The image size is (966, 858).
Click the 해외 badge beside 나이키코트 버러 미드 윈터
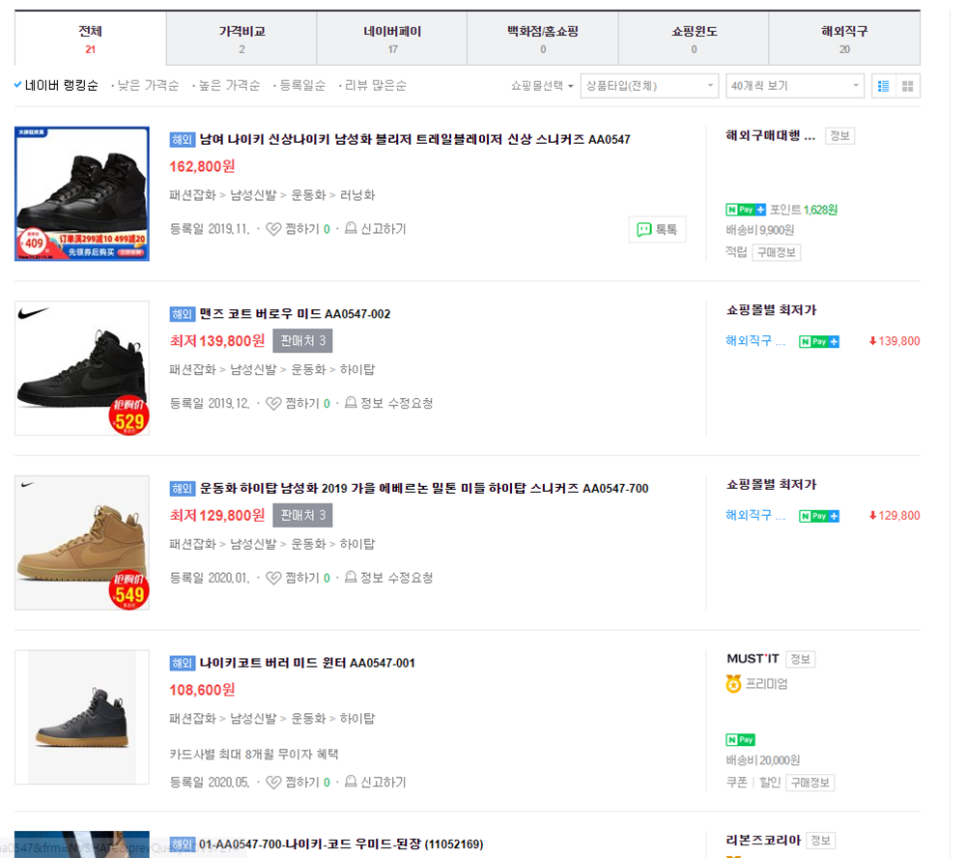coord(182,663)
